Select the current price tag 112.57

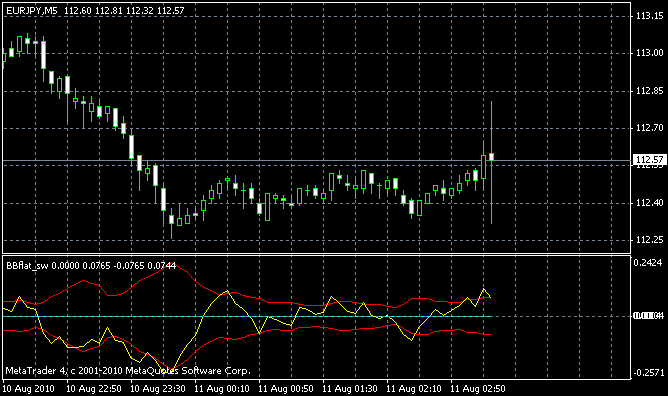coord(649,160)
